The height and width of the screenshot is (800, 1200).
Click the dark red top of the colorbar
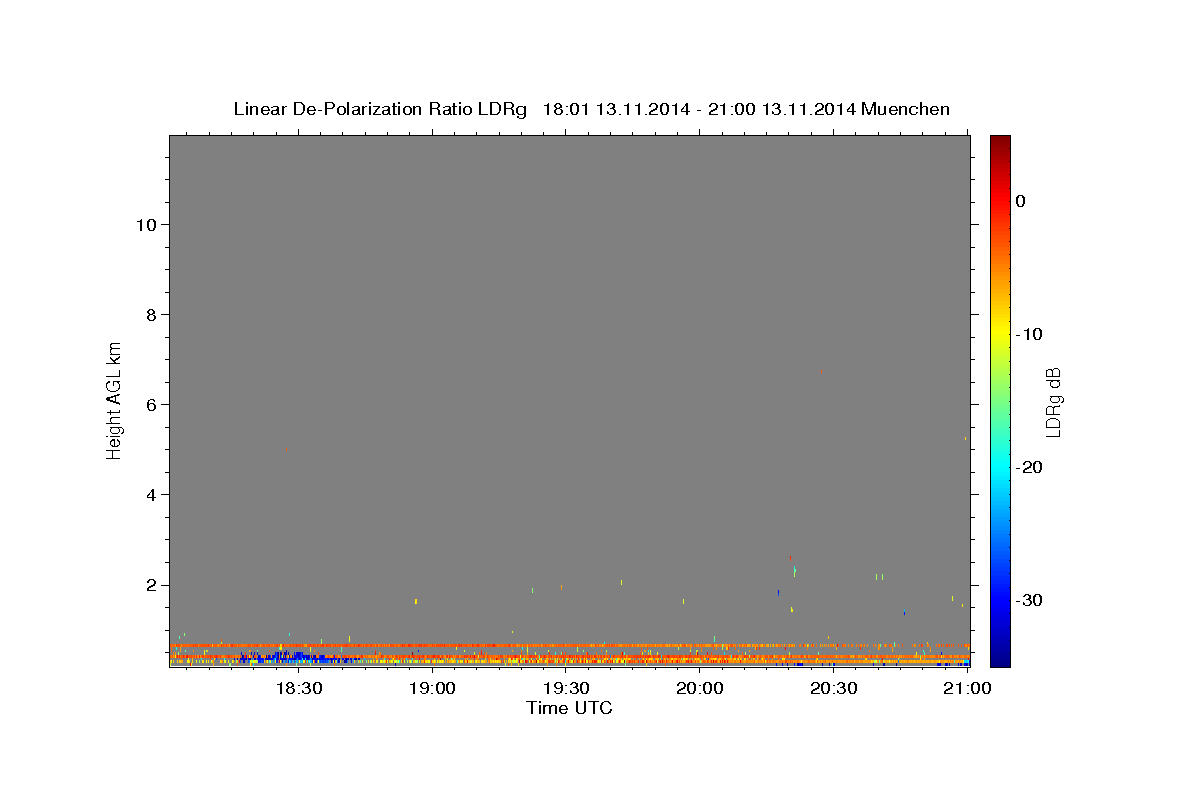pos(1000,143)
